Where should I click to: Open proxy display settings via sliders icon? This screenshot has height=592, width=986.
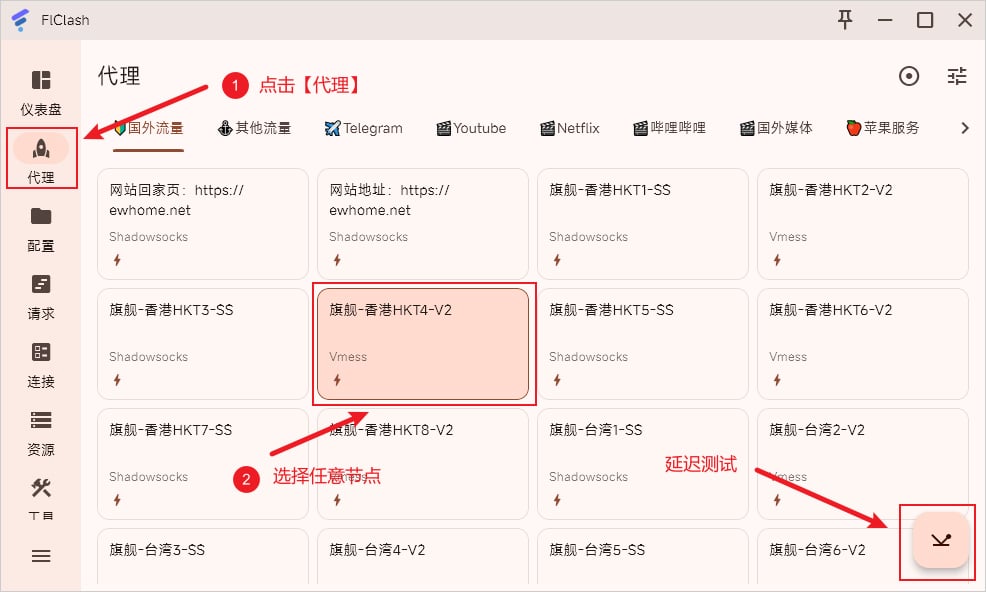click(x=956, y=76)
